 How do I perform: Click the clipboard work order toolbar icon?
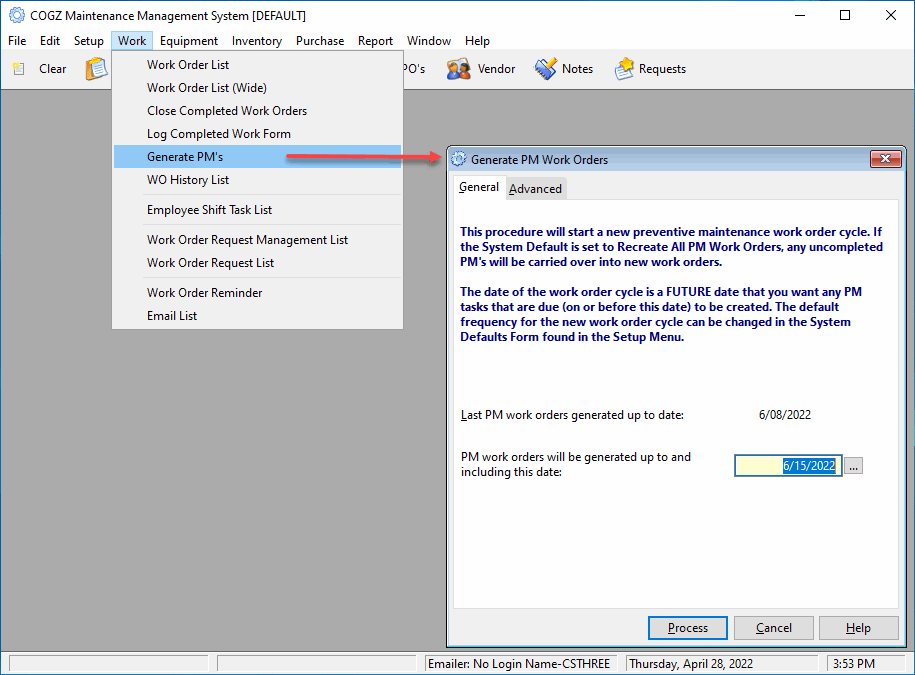tap(96, 69)
